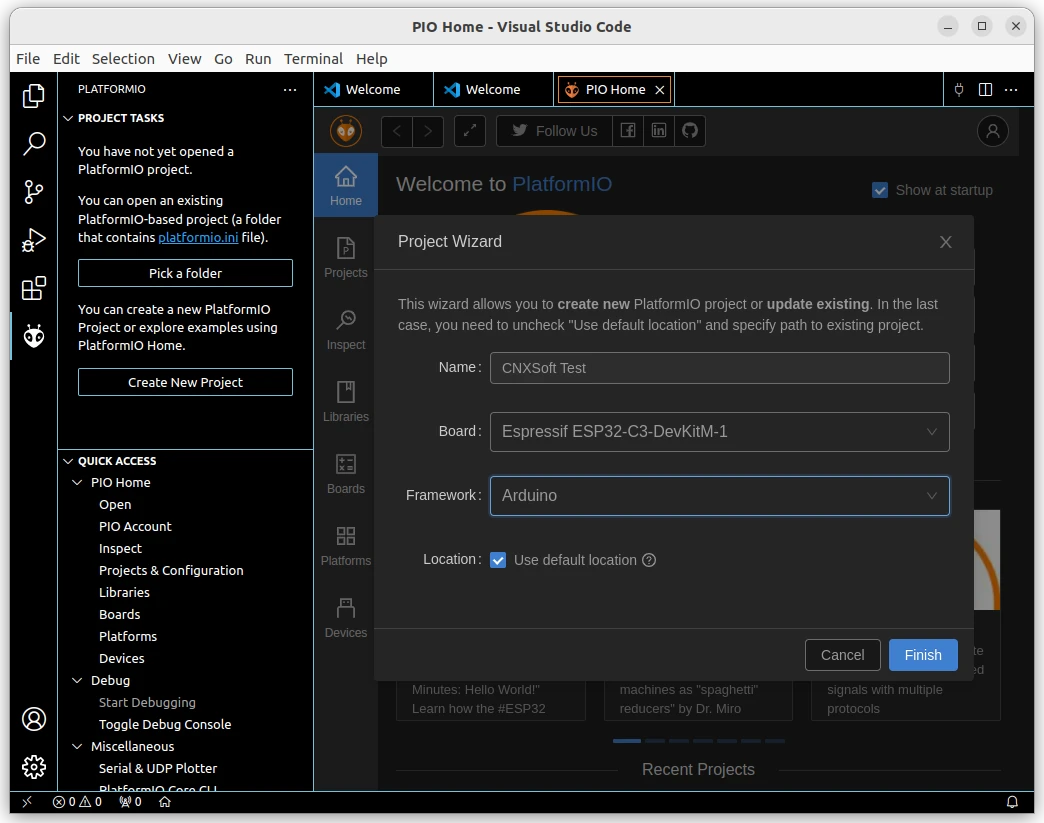
Task: Open the Platforms section in PIO Home sidebar
Action: click(x=346, y=545)
